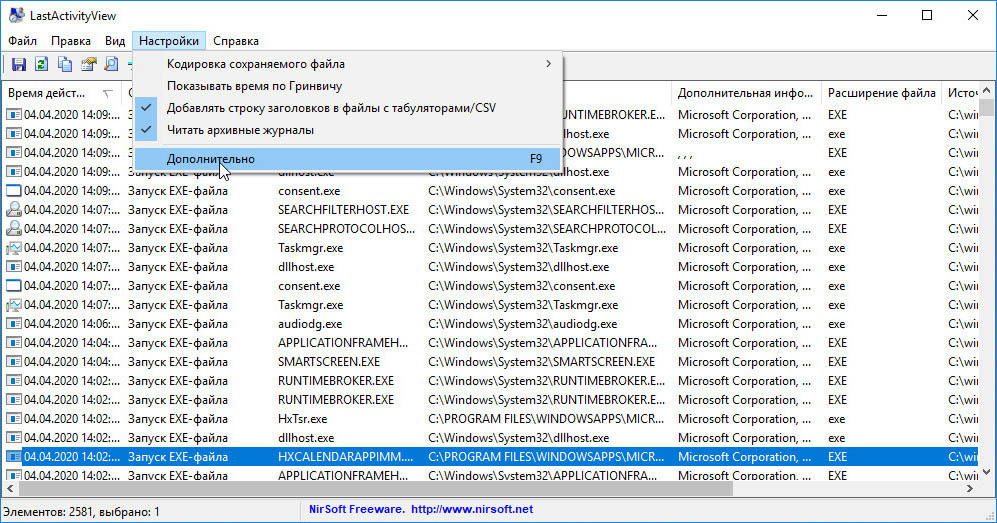Select 'Дополнительно' F9 menu entry

coord(347,159)
